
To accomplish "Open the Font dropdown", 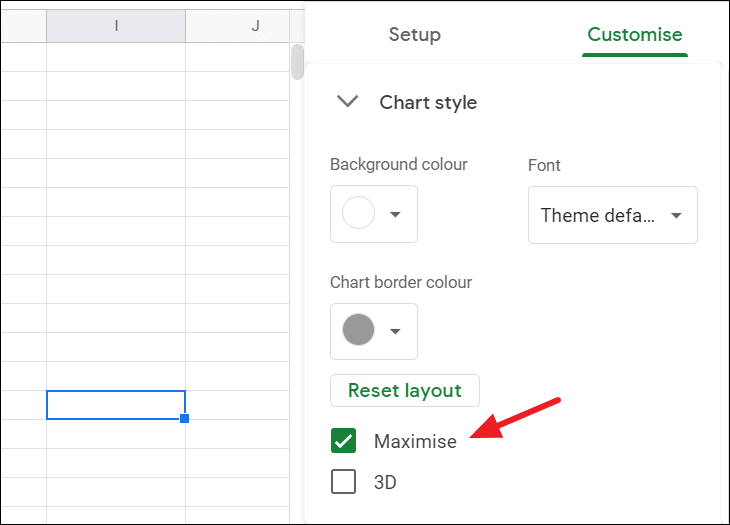I will (x=612, y=215).
